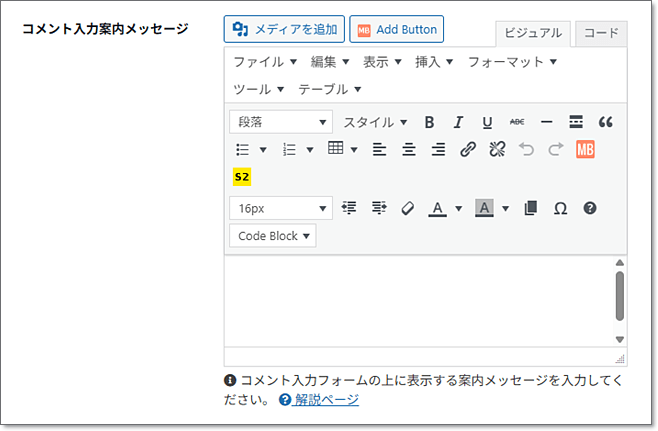Insert a special character with Omega icon
Screen dimensions: 658x431
click(560, 208)
